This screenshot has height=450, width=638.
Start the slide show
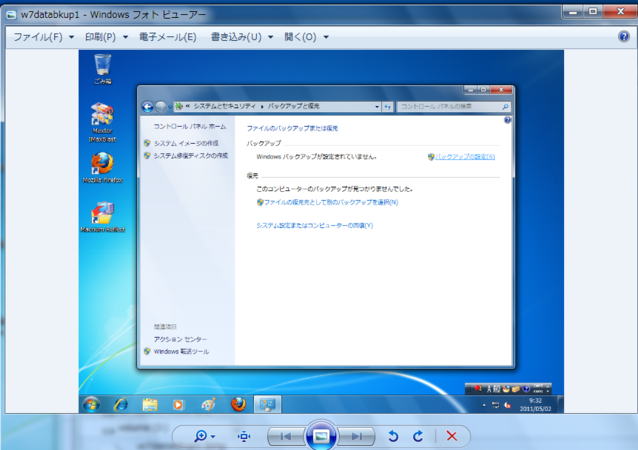[321, 436]
